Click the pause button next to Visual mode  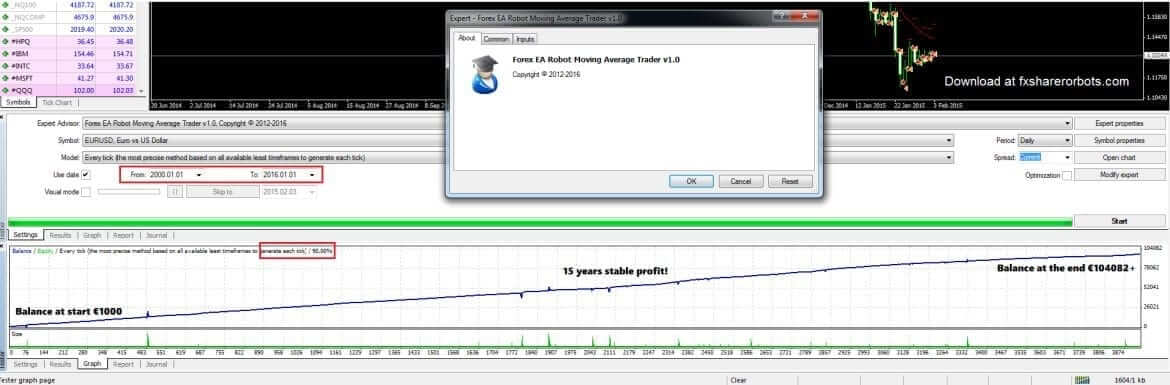coord(174,192)
